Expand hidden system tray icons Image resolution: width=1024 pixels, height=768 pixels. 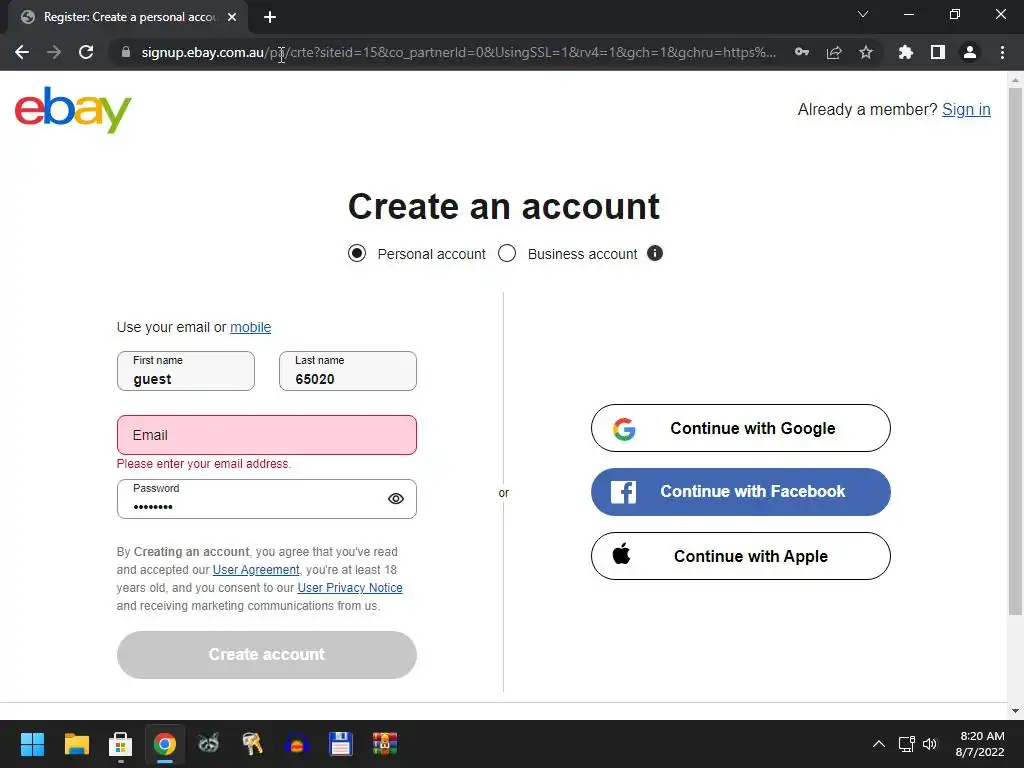(x=879, y=744)
